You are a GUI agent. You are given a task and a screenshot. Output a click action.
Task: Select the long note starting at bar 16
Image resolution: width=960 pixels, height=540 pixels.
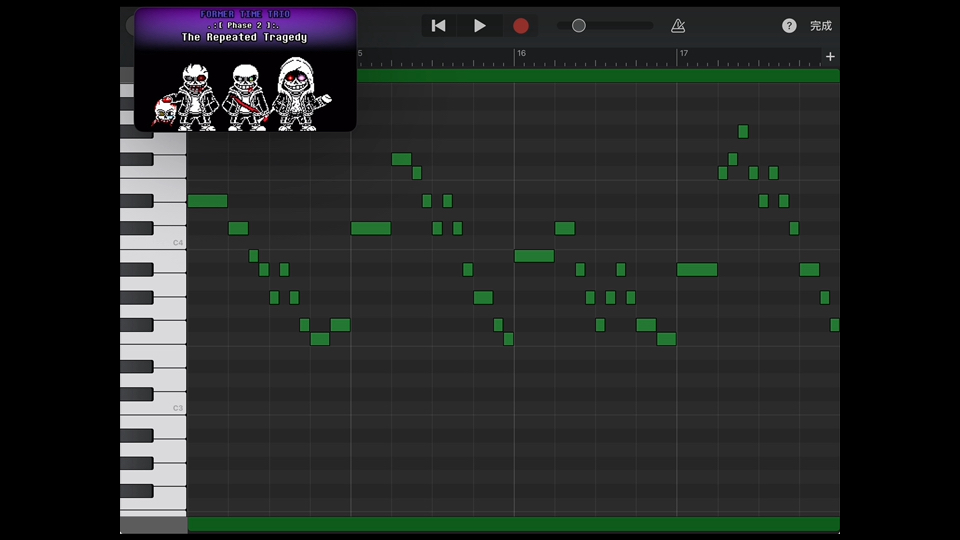click(x=534, y=256)
